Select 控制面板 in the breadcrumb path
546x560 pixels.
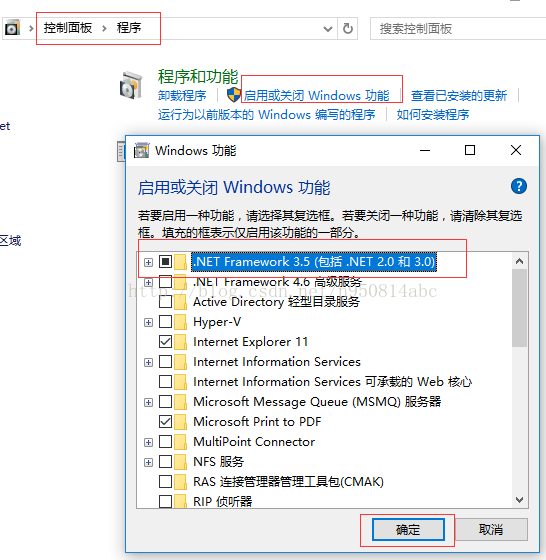pos(68,28)
